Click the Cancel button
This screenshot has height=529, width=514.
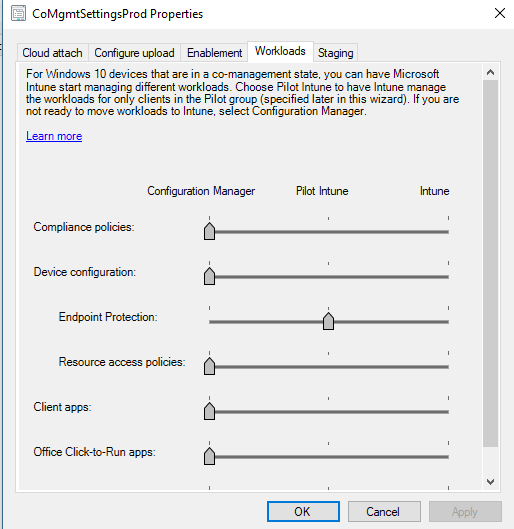coord(384,511)
